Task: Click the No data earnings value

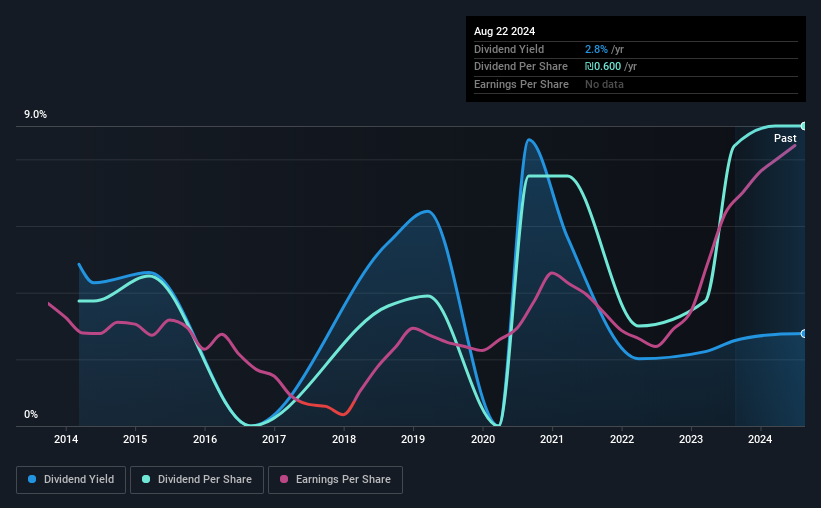Action: 604,84
